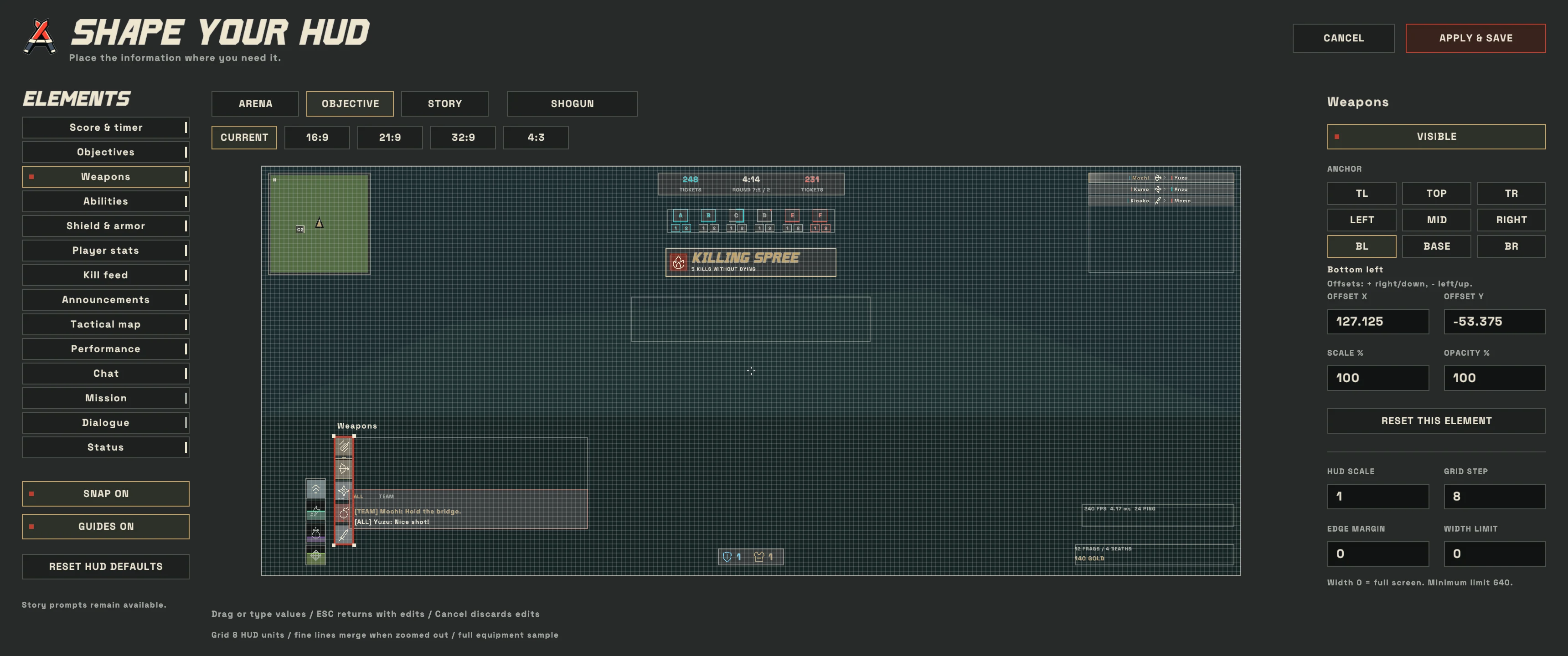This screenshot has height=656, width=1568.
Task: Click the sword icon in Weapons preview
Action: (343, 535)
